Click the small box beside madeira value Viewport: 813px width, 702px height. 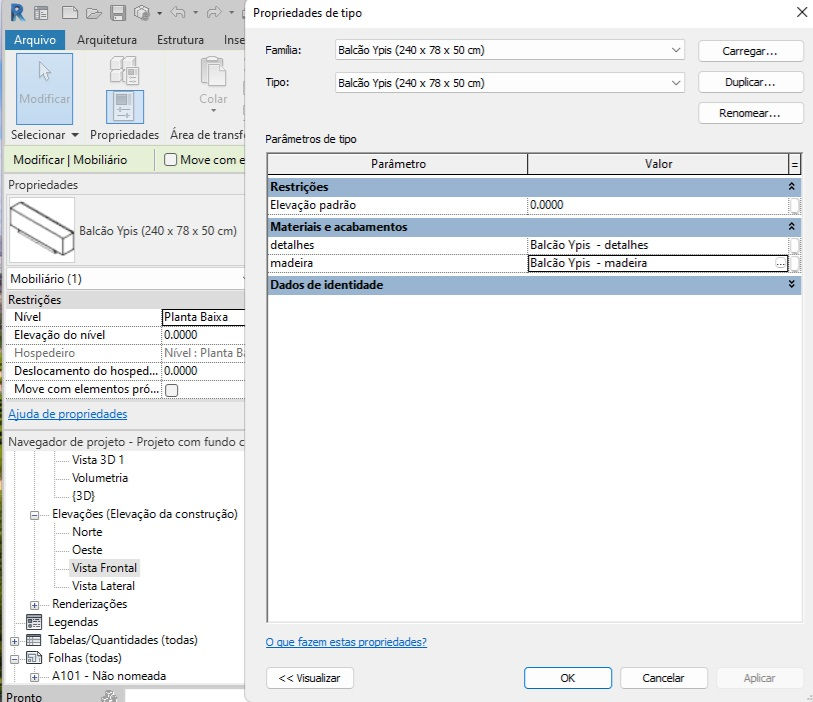pos(794,263)
